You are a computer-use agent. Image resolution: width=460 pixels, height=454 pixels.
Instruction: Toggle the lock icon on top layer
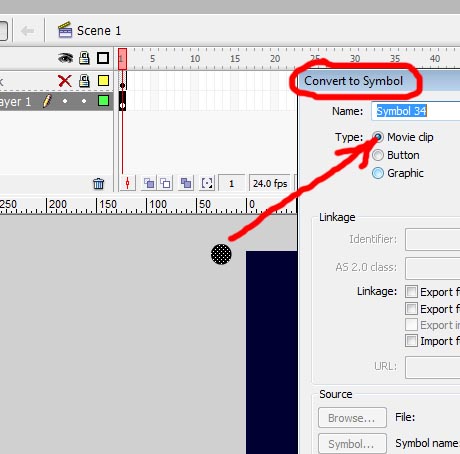84,81
